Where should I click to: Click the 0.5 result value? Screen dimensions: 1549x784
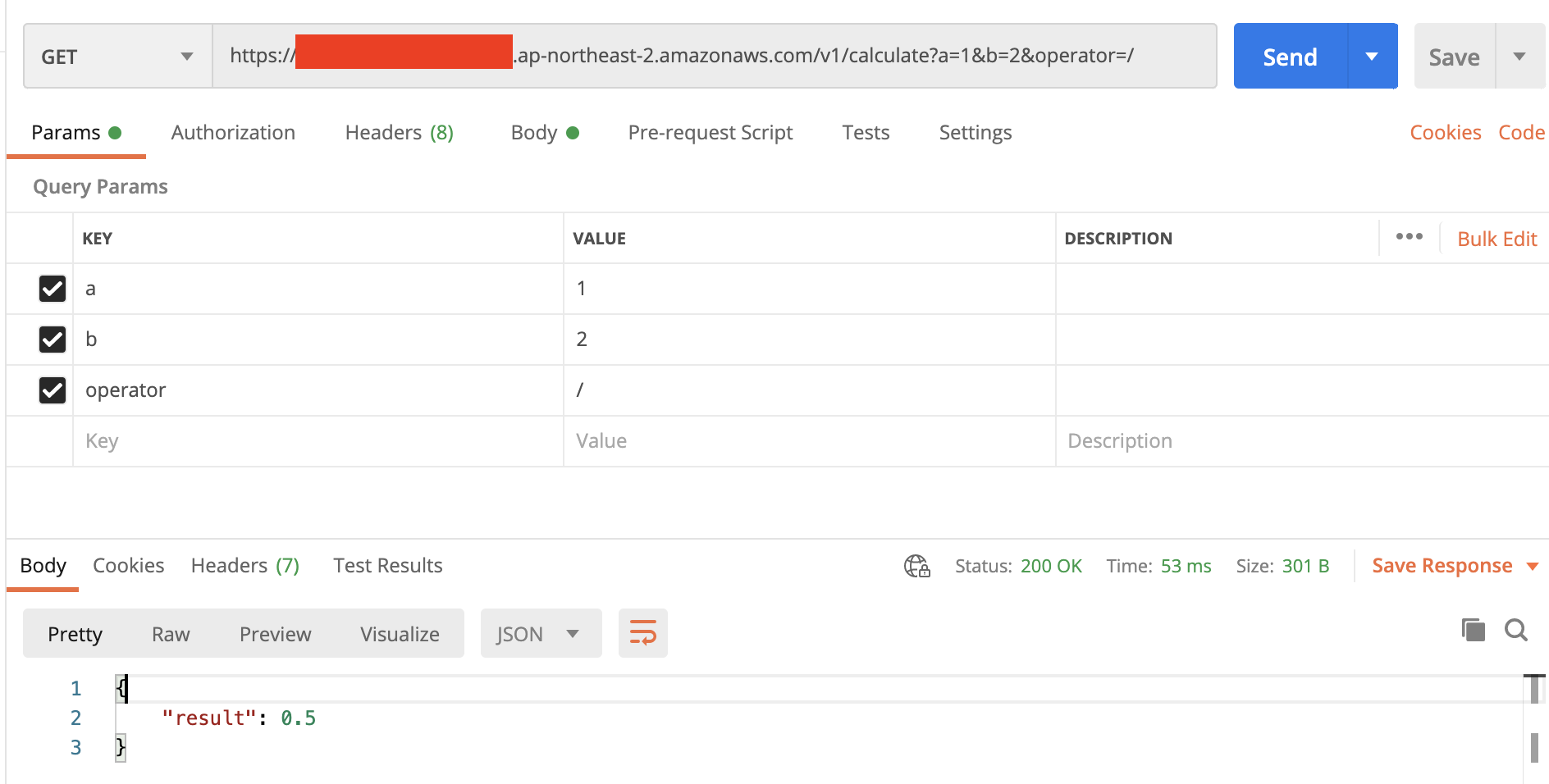298,718
